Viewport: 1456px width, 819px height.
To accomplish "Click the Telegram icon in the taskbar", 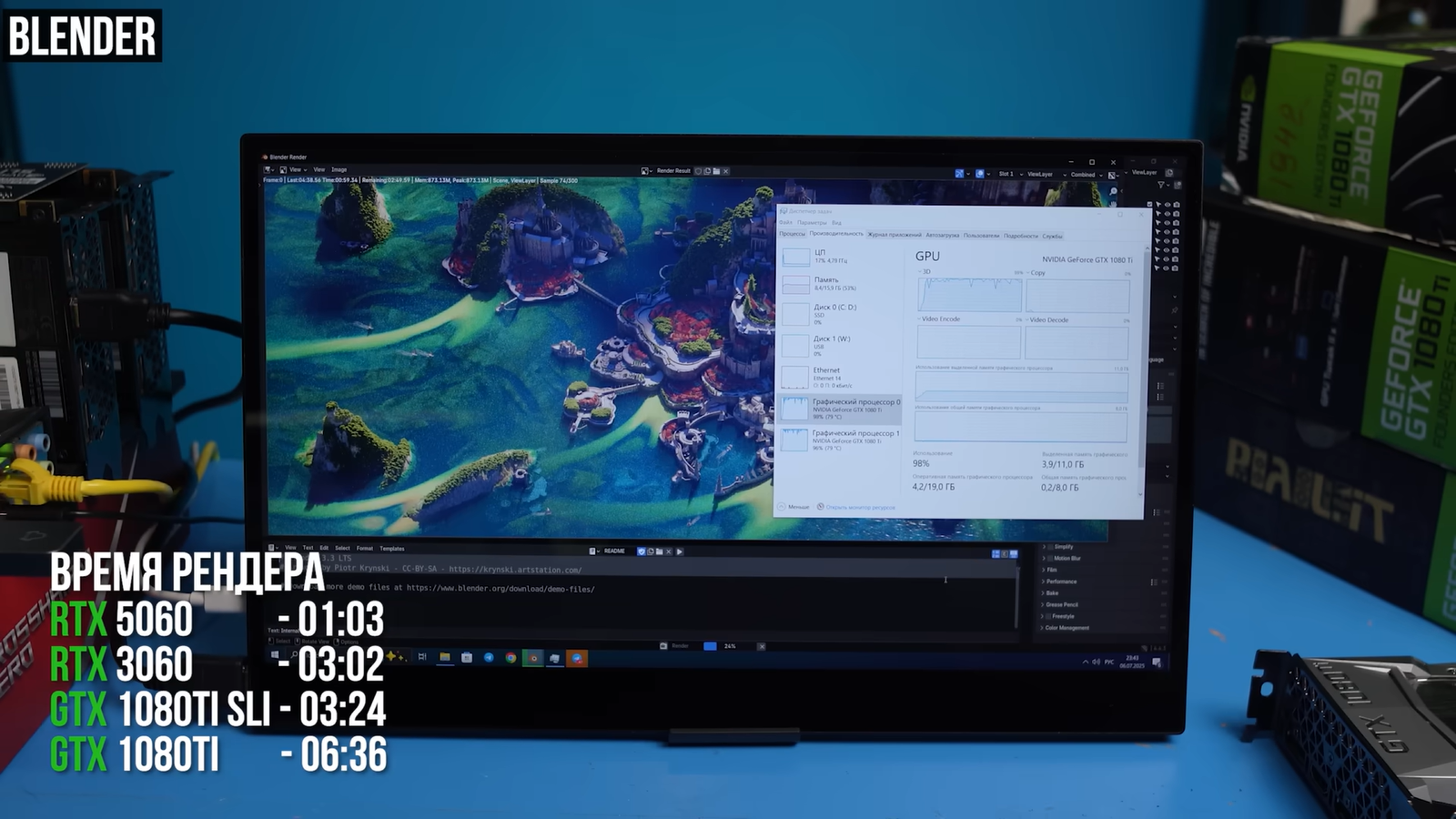I will [489, 657].
